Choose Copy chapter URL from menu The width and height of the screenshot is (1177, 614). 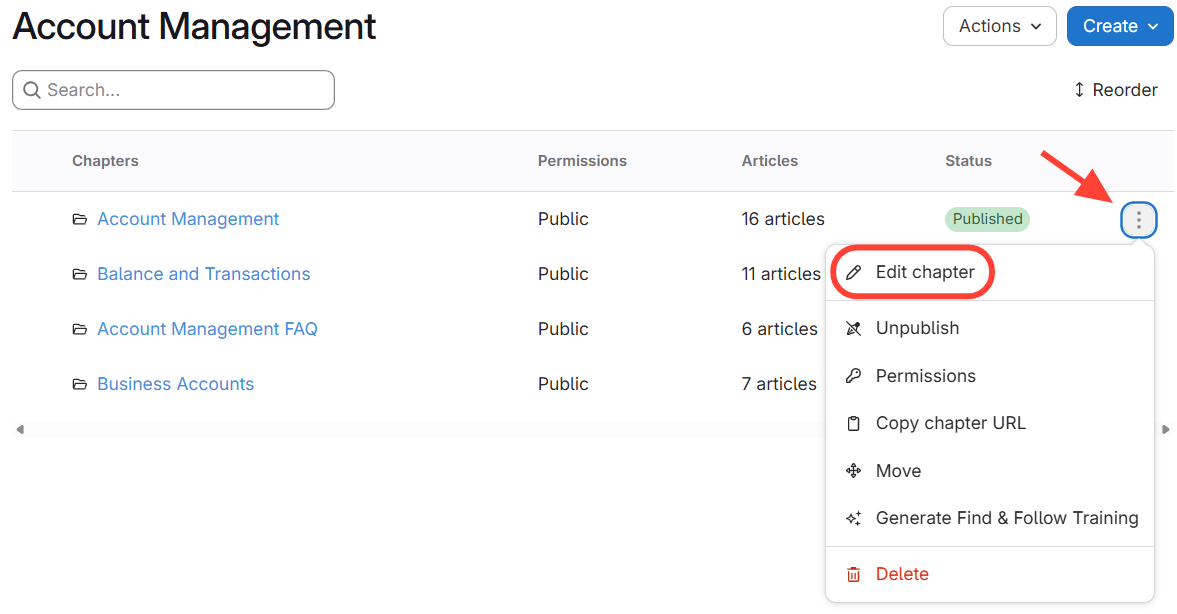(950, 423)
